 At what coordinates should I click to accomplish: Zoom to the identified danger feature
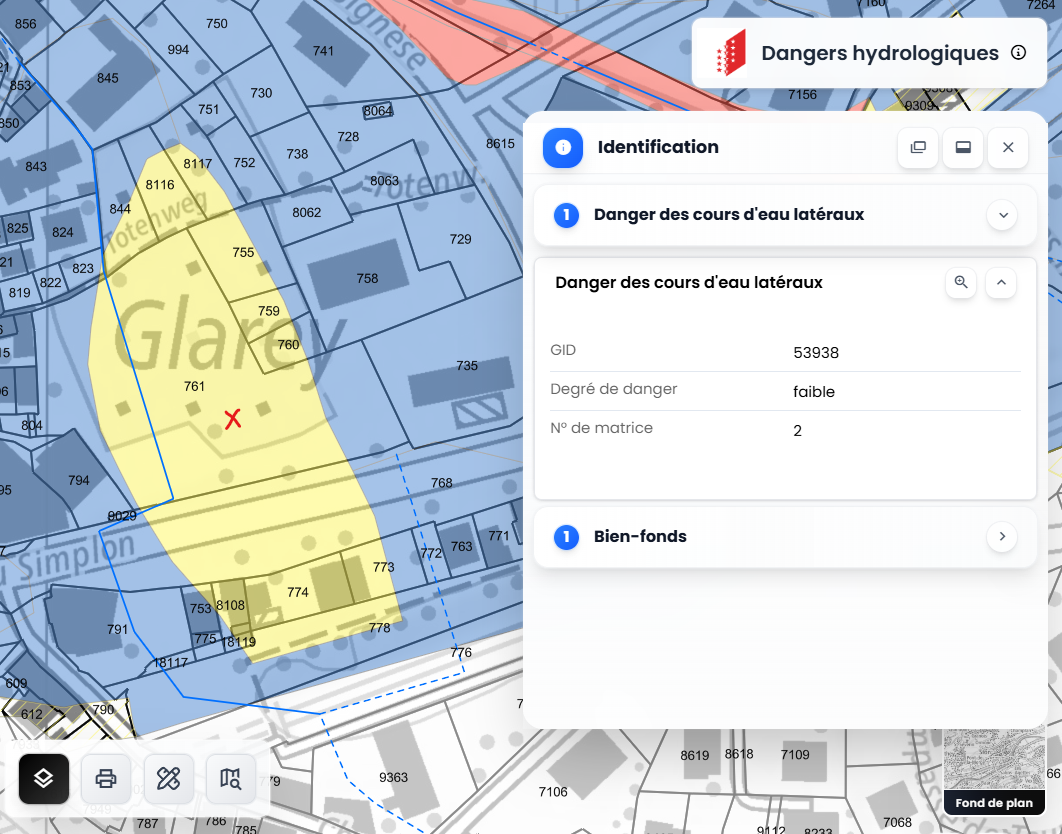(961, 283)
